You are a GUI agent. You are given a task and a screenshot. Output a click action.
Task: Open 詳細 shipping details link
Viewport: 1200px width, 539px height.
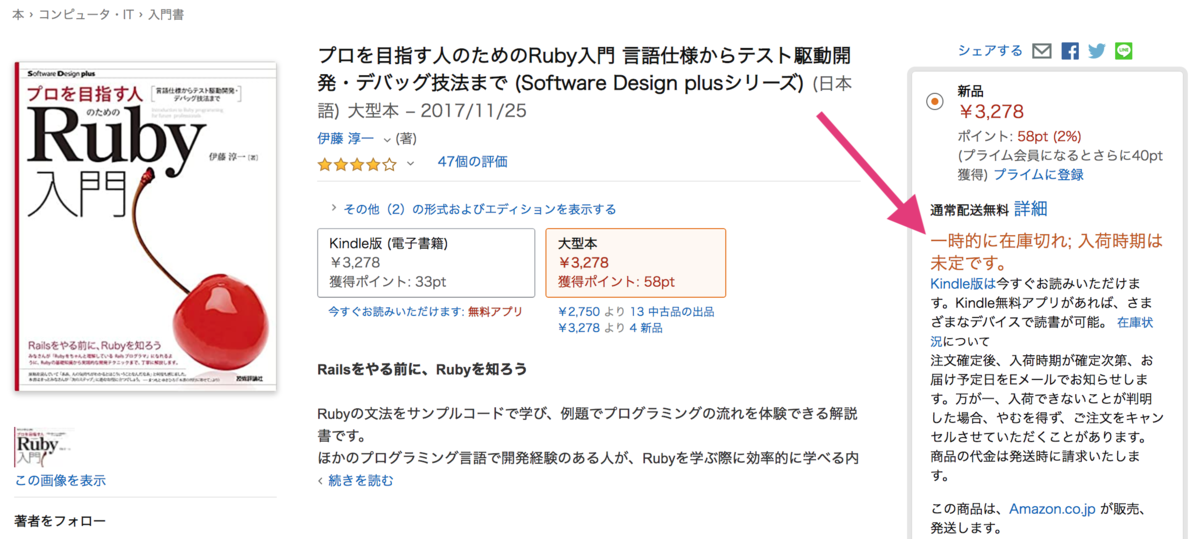point(1031,209)
